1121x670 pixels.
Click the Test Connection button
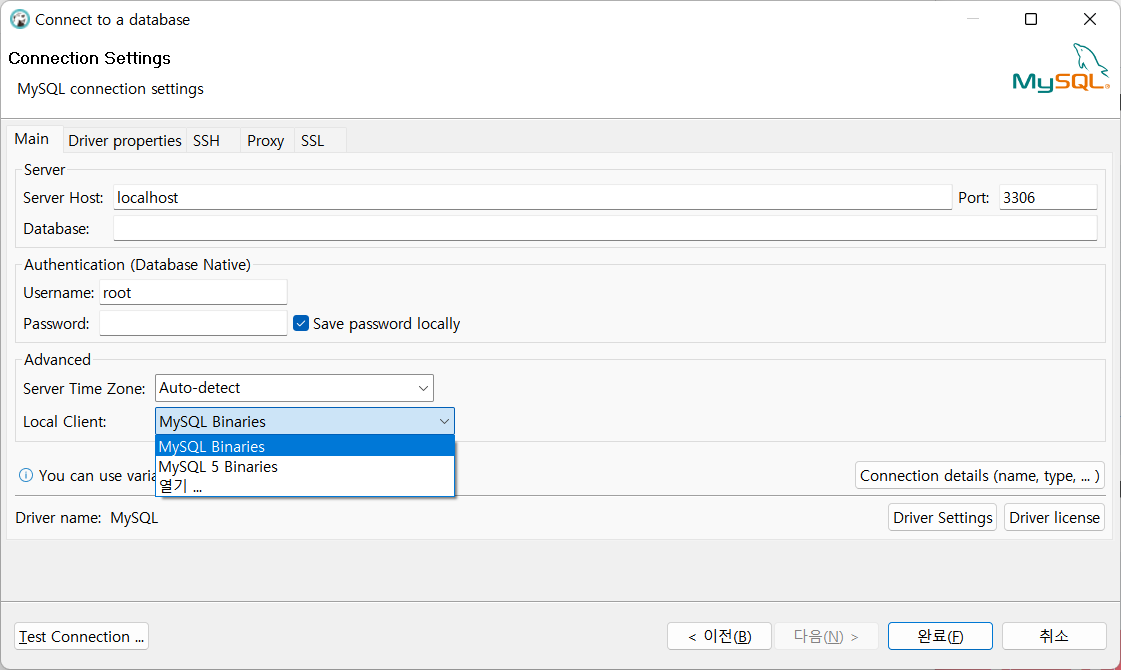pos(82,636)
